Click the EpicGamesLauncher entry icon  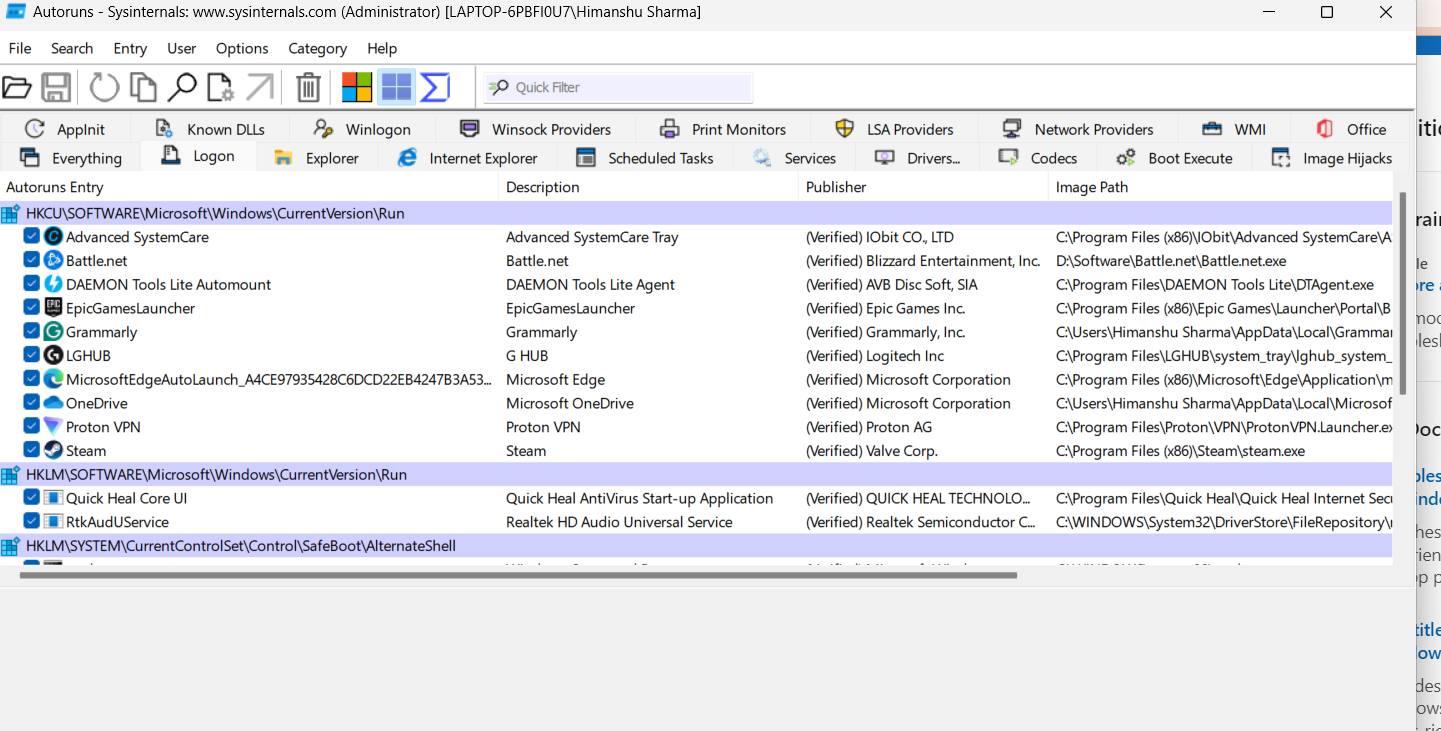coord(53,308)
